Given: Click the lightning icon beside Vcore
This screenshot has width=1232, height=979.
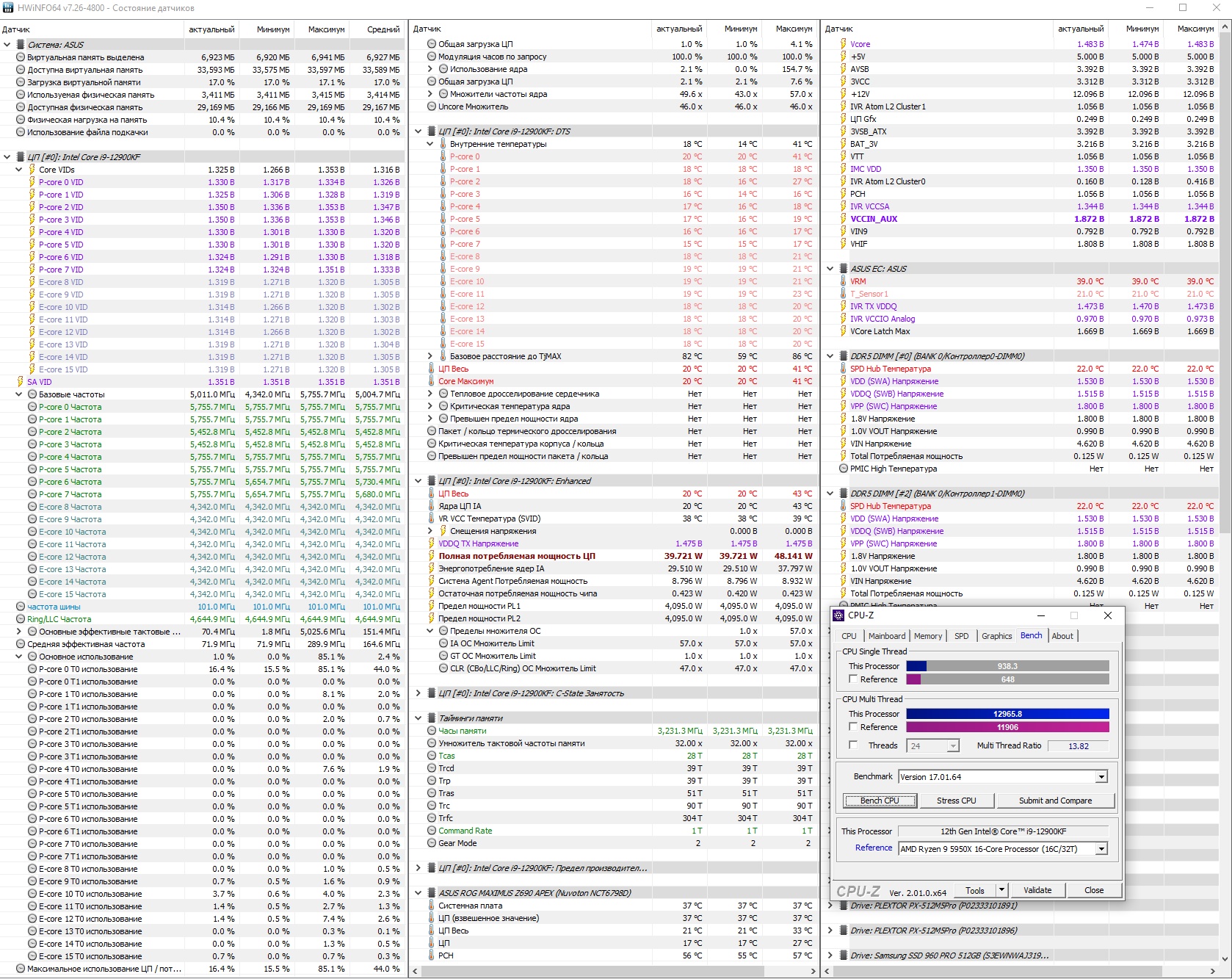Looking at the screenshot, I should pyautogui.click(x=844, y=44).
